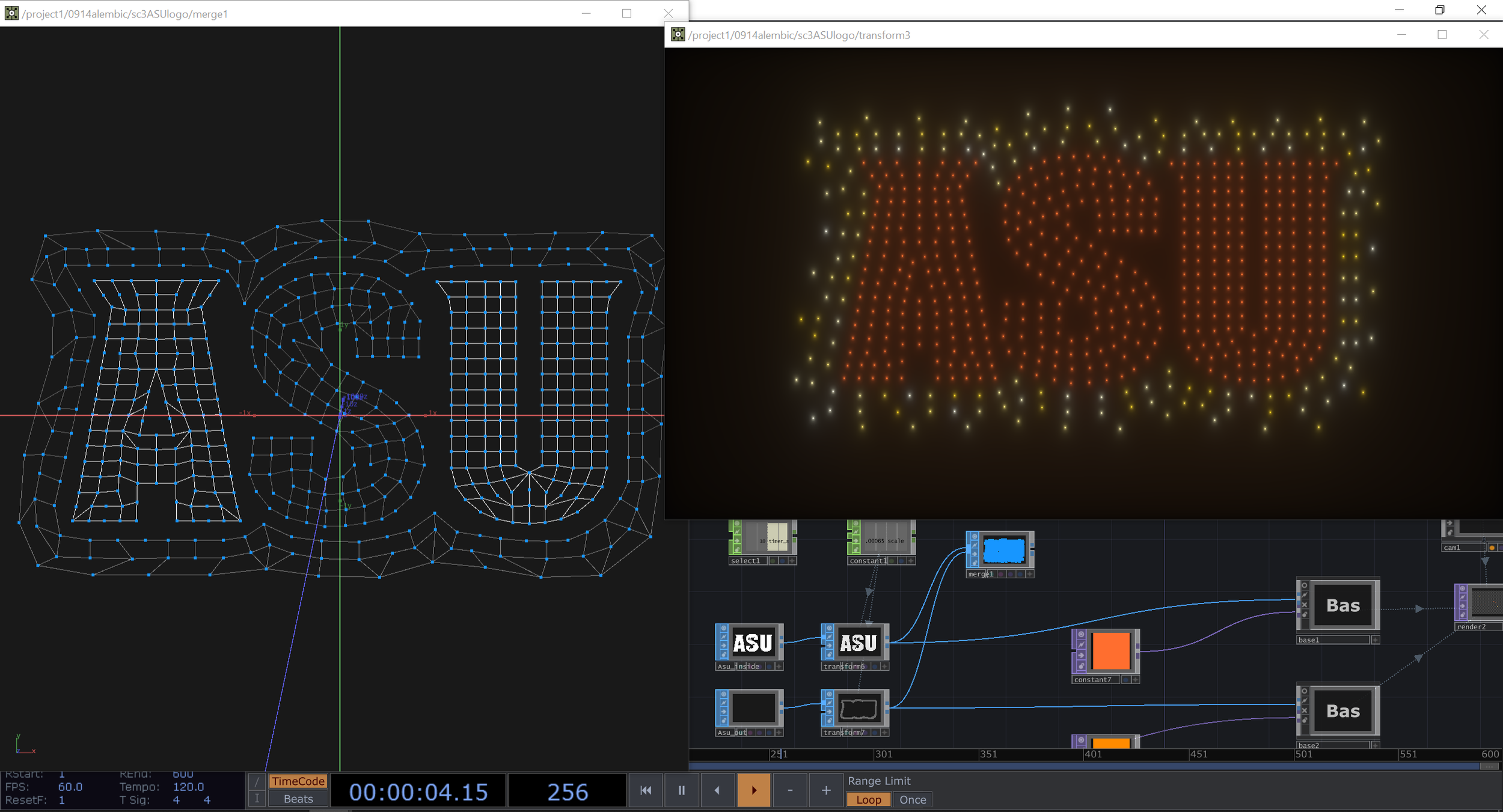Set Range Limit to Loop

point(868,799)
